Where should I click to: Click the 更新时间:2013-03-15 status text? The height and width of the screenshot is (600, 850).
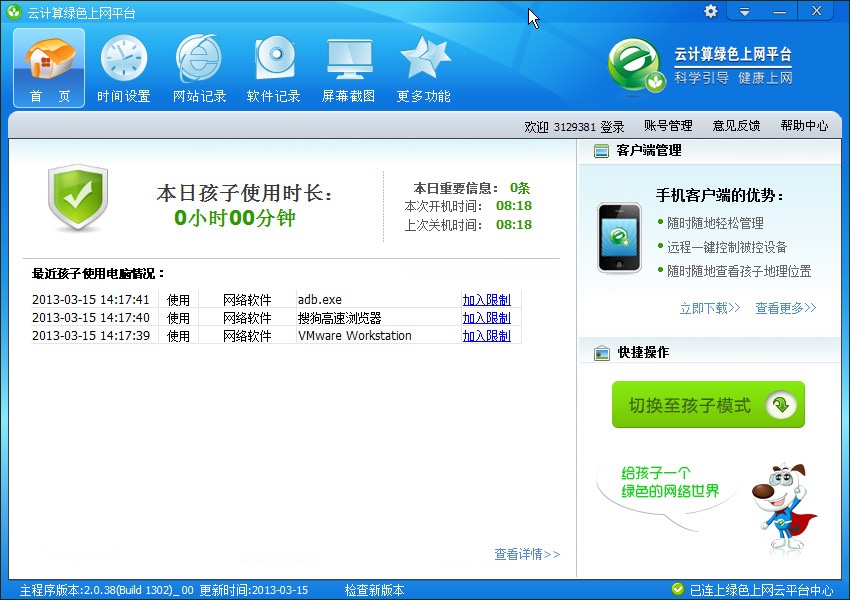tap(254, 590)
